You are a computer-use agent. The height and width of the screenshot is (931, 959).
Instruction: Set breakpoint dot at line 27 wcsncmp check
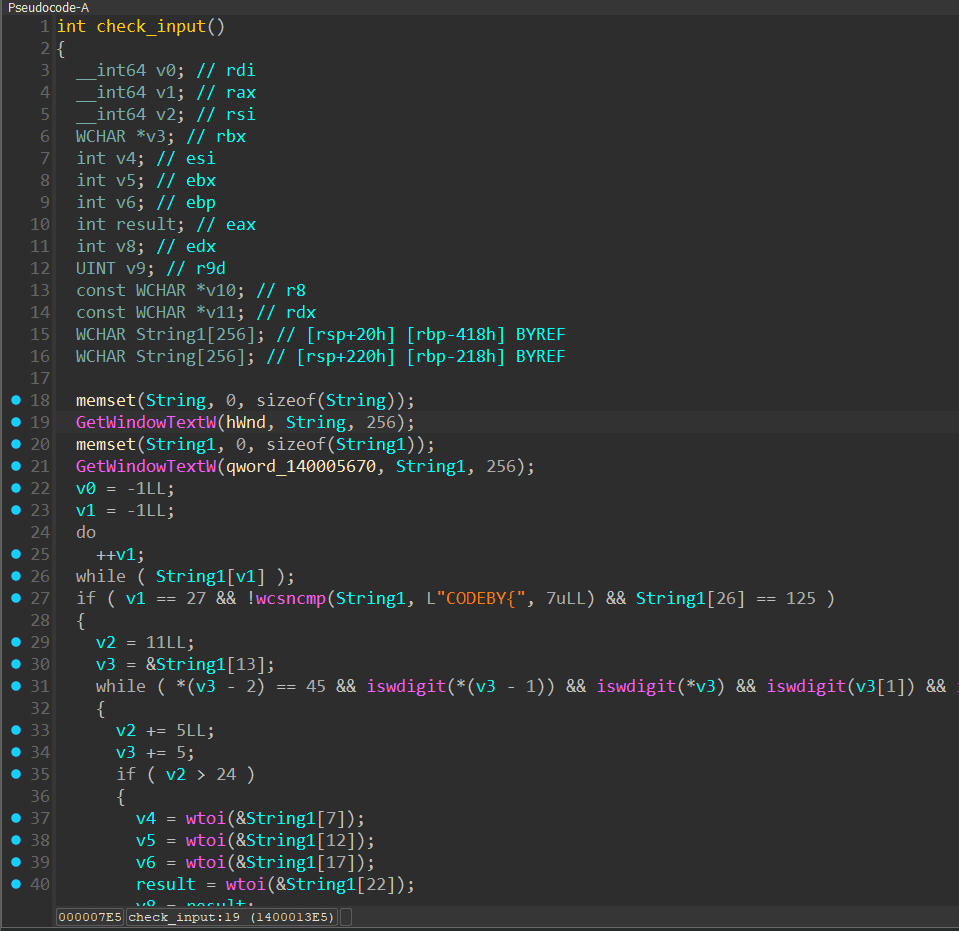tap(15, 598)
